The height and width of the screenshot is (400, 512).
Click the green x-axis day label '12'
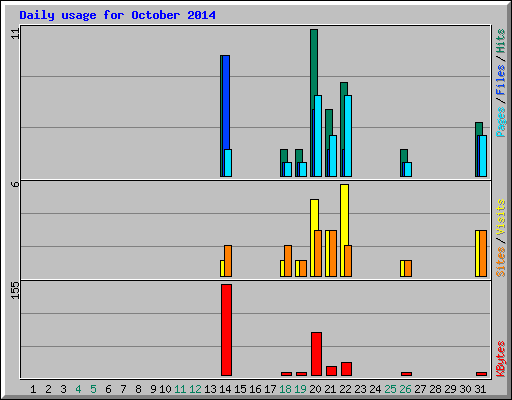pos(195,389)
